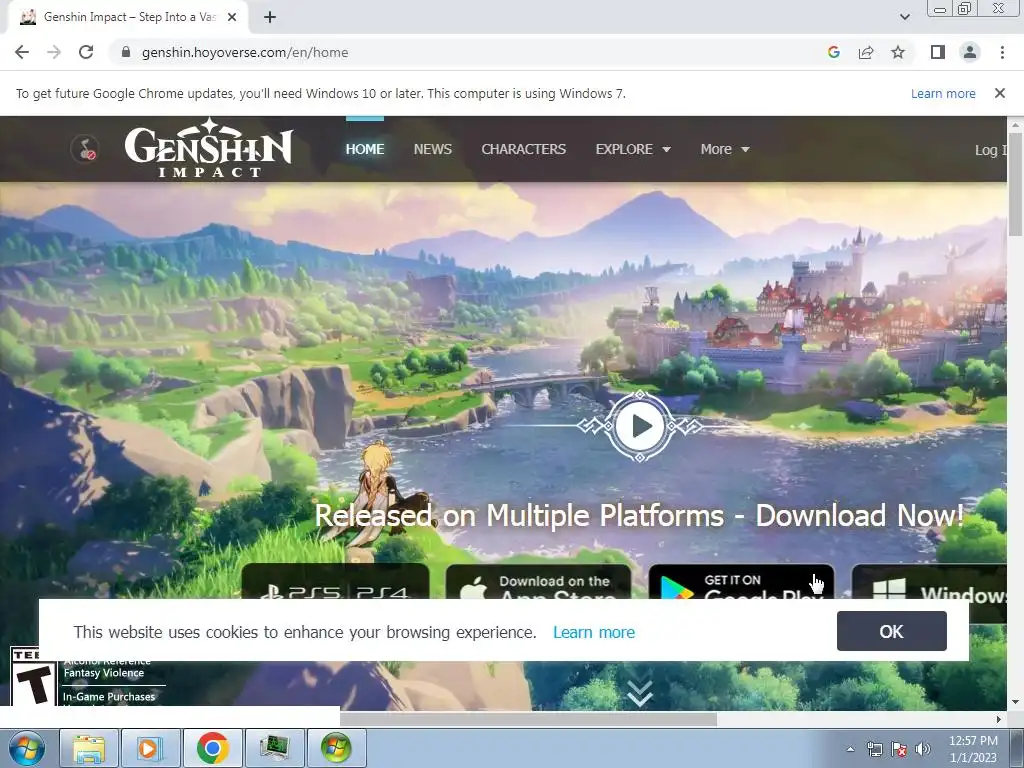Click the site lock padlock icon
The height and width of the screenshot is (768, 1024).
[126, 52]
